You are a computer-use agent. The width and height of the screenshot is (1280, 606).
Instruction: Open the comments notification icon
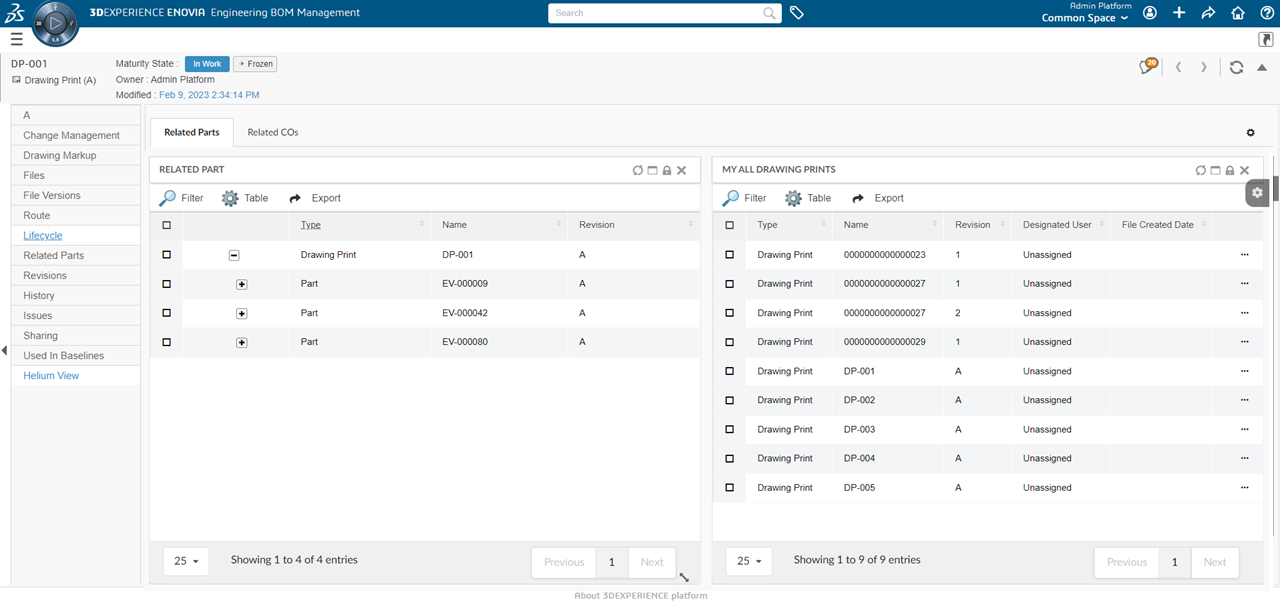(x=1147, y=67)
